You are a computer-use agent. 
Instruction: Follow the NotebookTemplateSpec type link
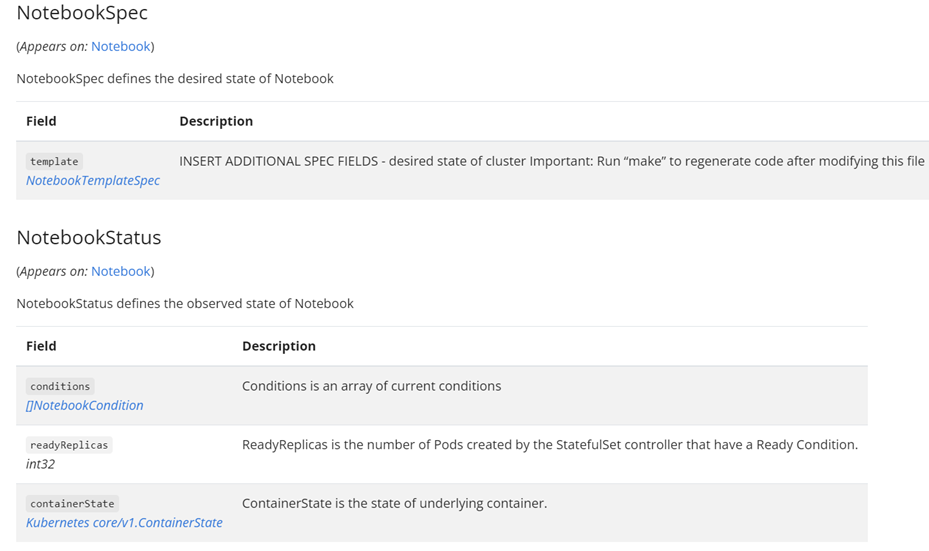(x=93, y=180)
